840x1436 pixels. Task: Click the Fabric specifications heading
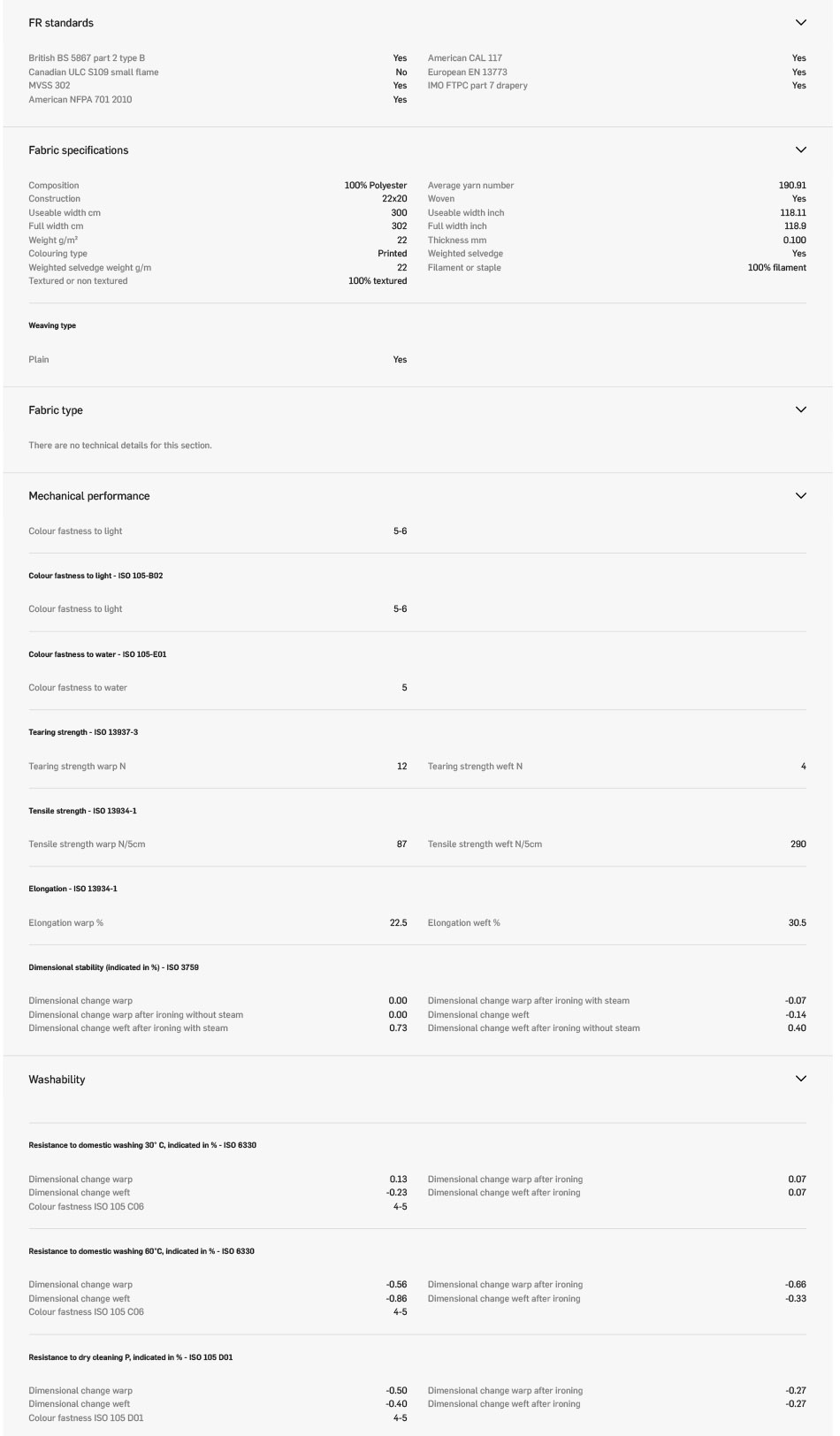coord(79,150)
